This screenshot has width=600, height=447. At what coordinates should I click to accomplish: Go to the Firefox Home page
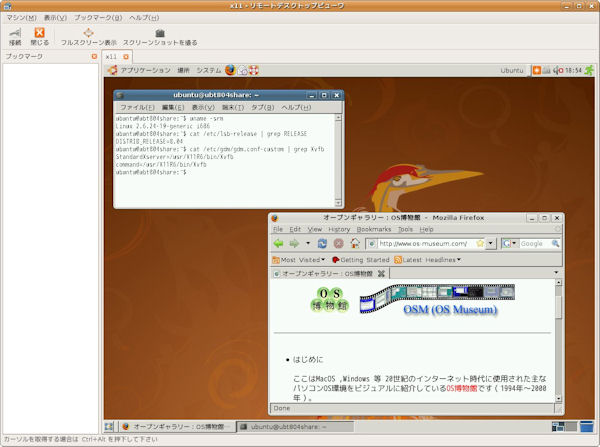coord(355,243)
